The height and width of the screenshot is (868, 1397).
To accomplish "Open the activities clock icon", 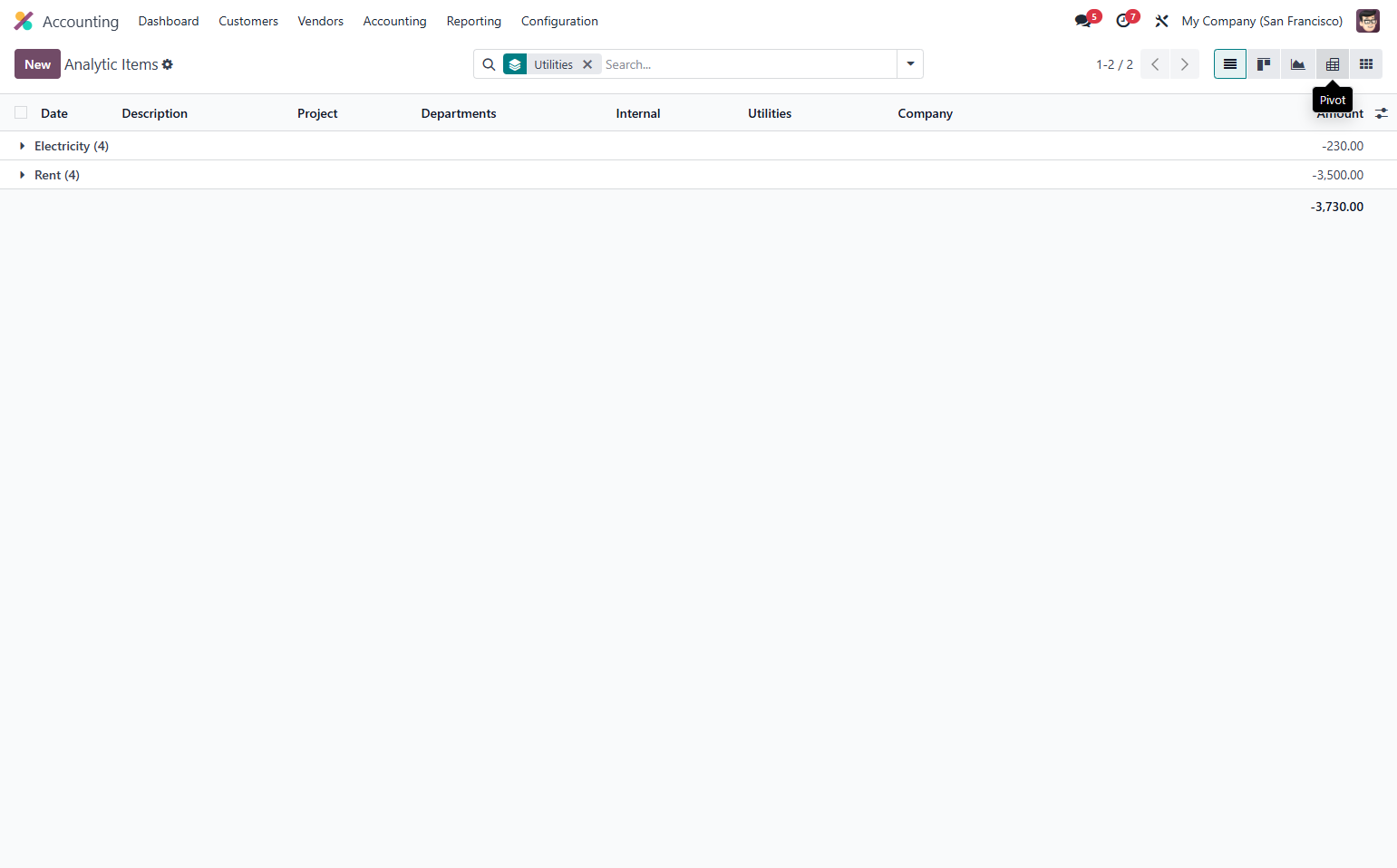I will click(1124, 21).
